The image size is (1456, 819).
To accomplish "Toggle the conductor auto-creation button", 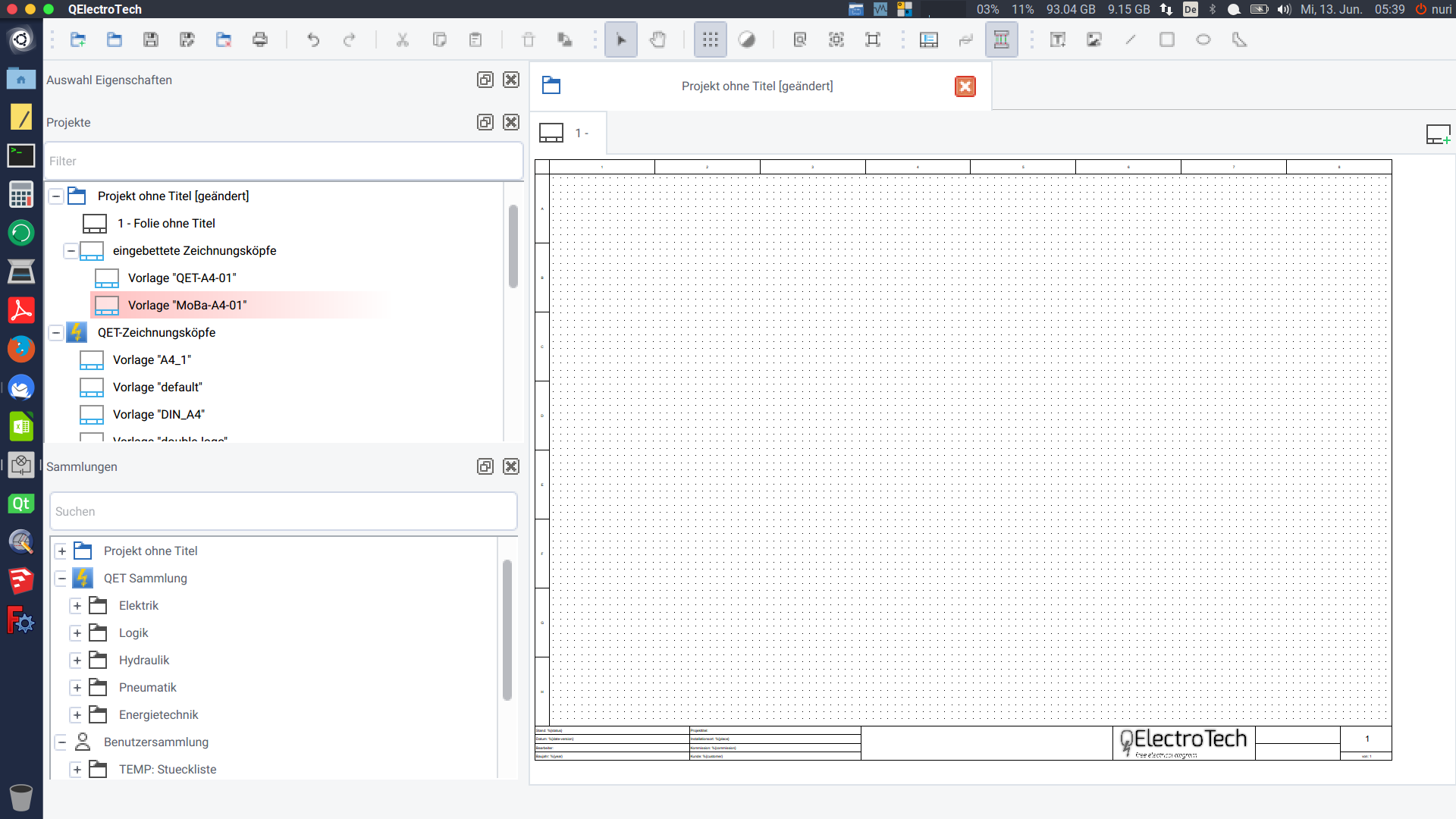I will point(1002,40).
